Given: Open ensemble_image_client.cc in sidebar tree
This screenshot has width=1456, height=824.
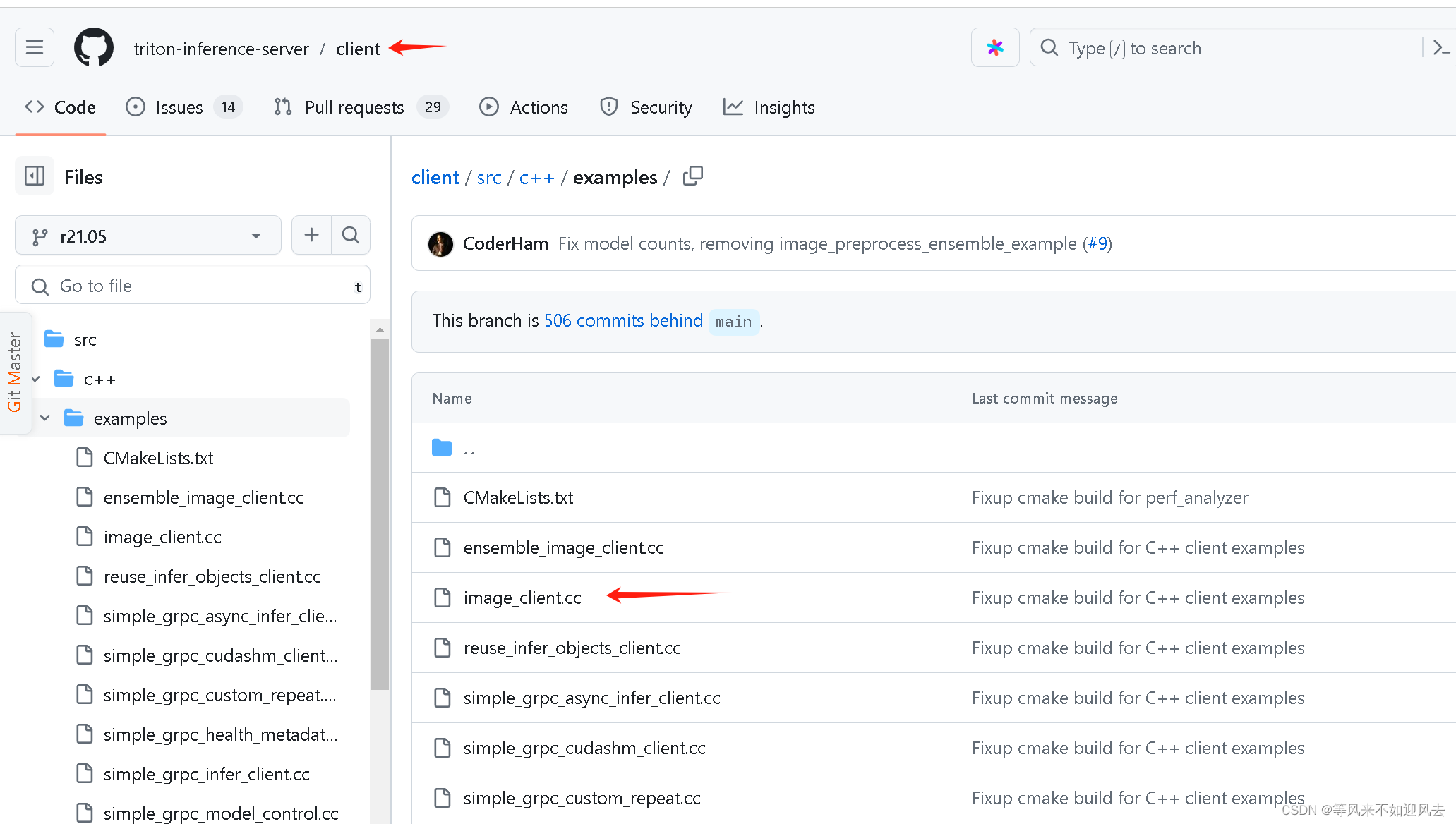Looking at the screenshot, I should click(204, 497).
